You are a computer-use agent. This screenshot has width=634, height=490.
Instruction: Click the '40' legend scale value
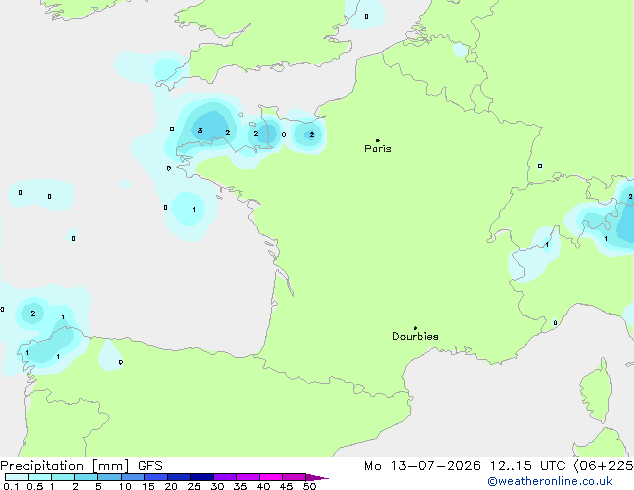263,486
